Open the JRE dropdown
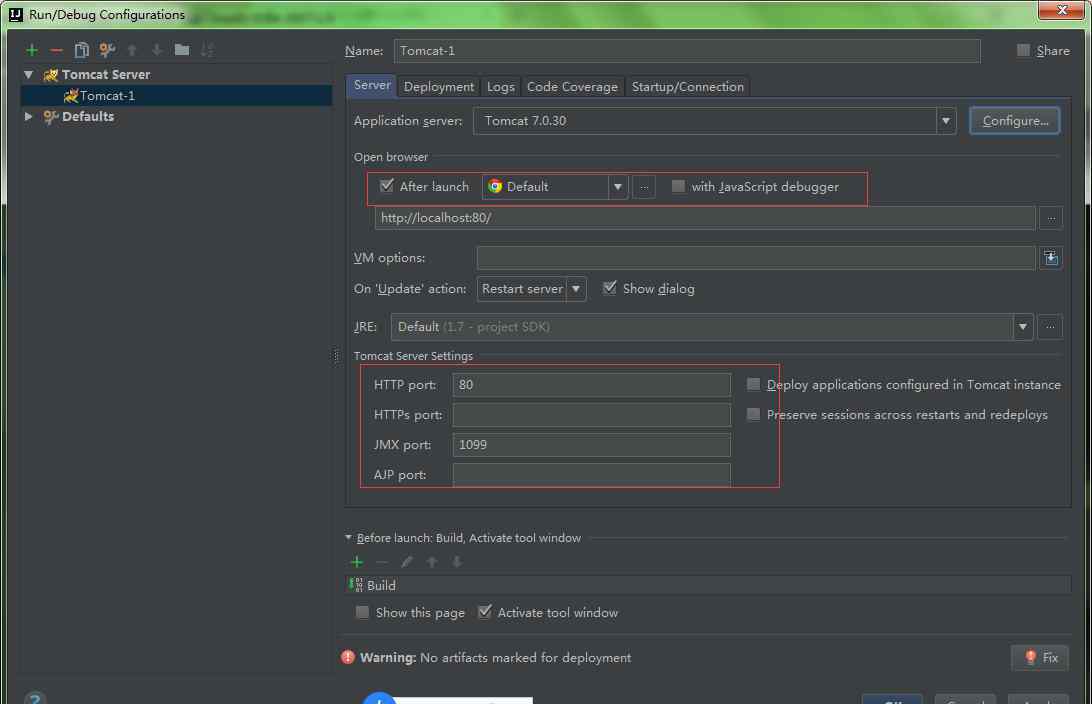 (x=1022, y=327)
